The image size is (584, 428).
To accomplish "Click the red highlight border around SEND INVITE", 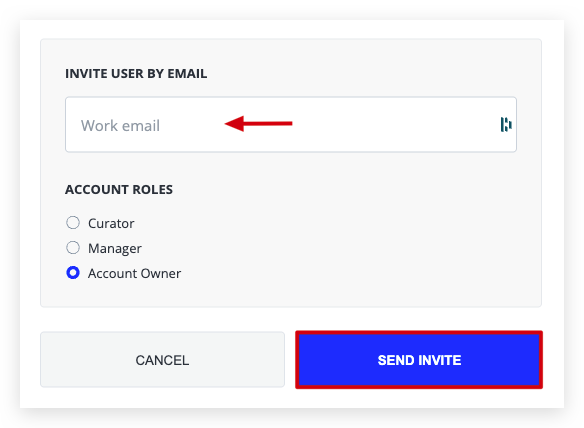I will pos(419,332).
